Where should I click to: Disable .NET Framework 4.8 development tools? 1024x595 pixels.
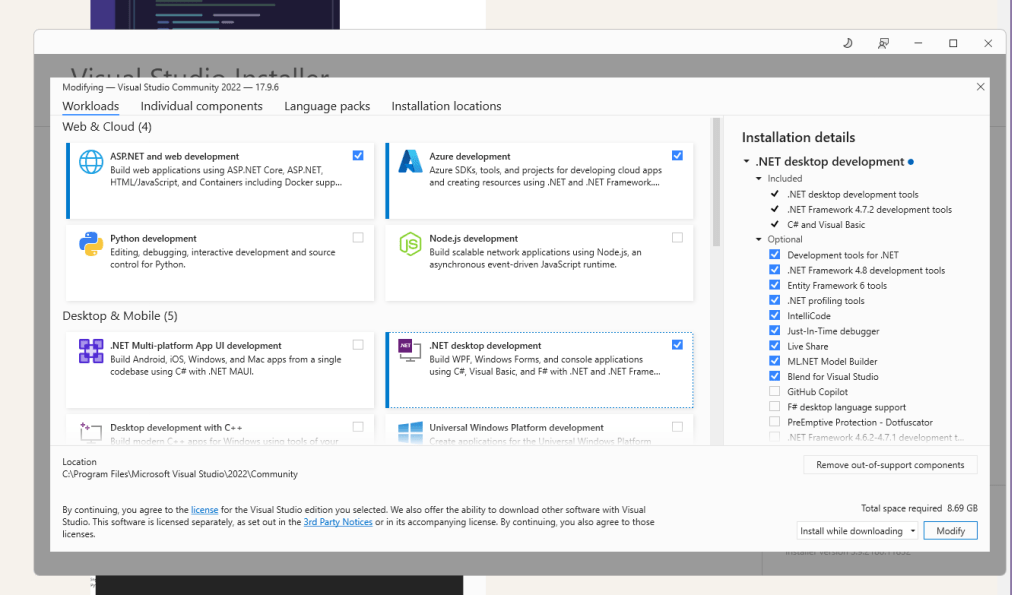pyautogui.click(x=775, y=270)
